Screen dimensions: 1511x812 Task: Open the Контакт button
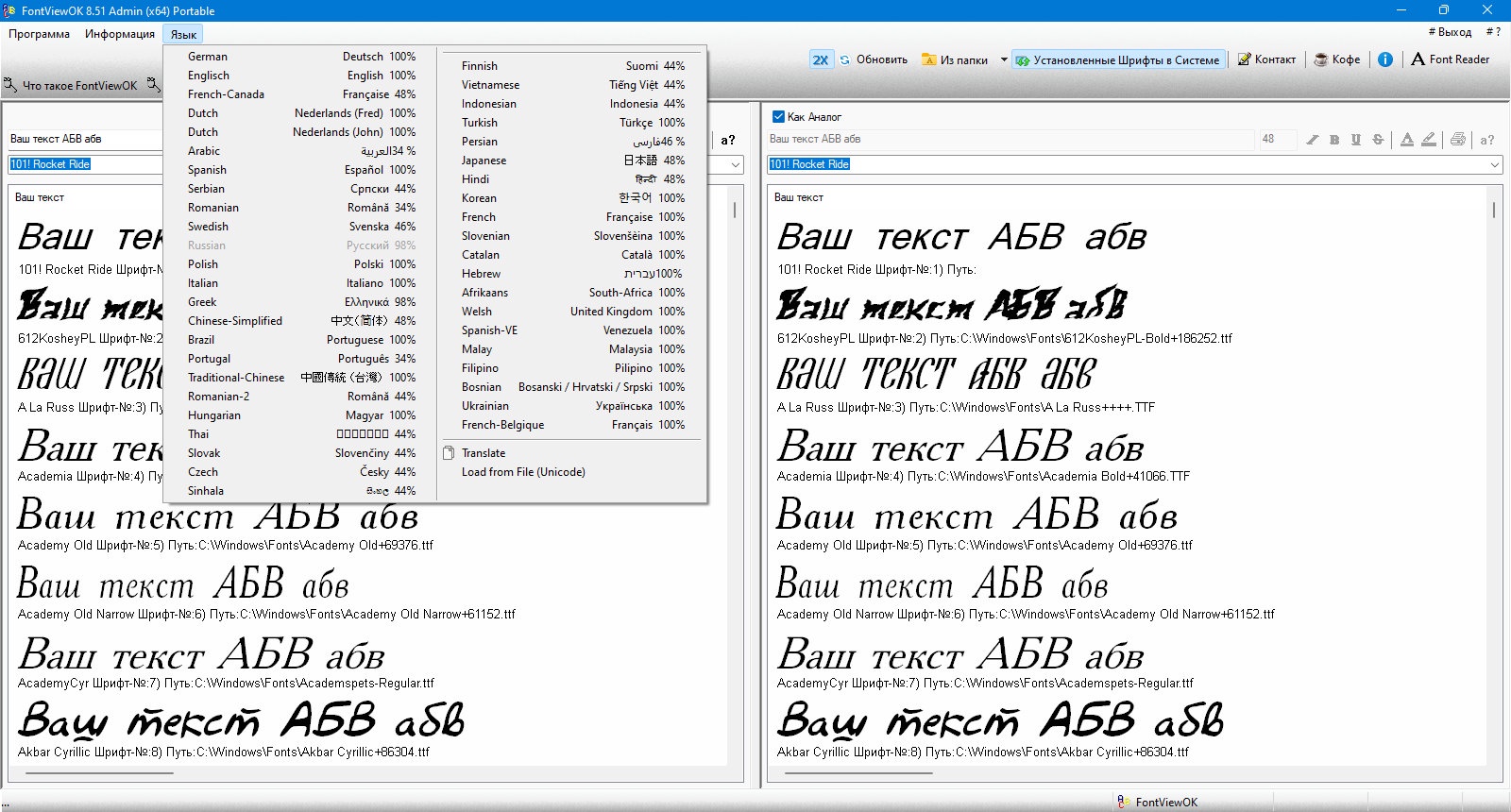1266,59
